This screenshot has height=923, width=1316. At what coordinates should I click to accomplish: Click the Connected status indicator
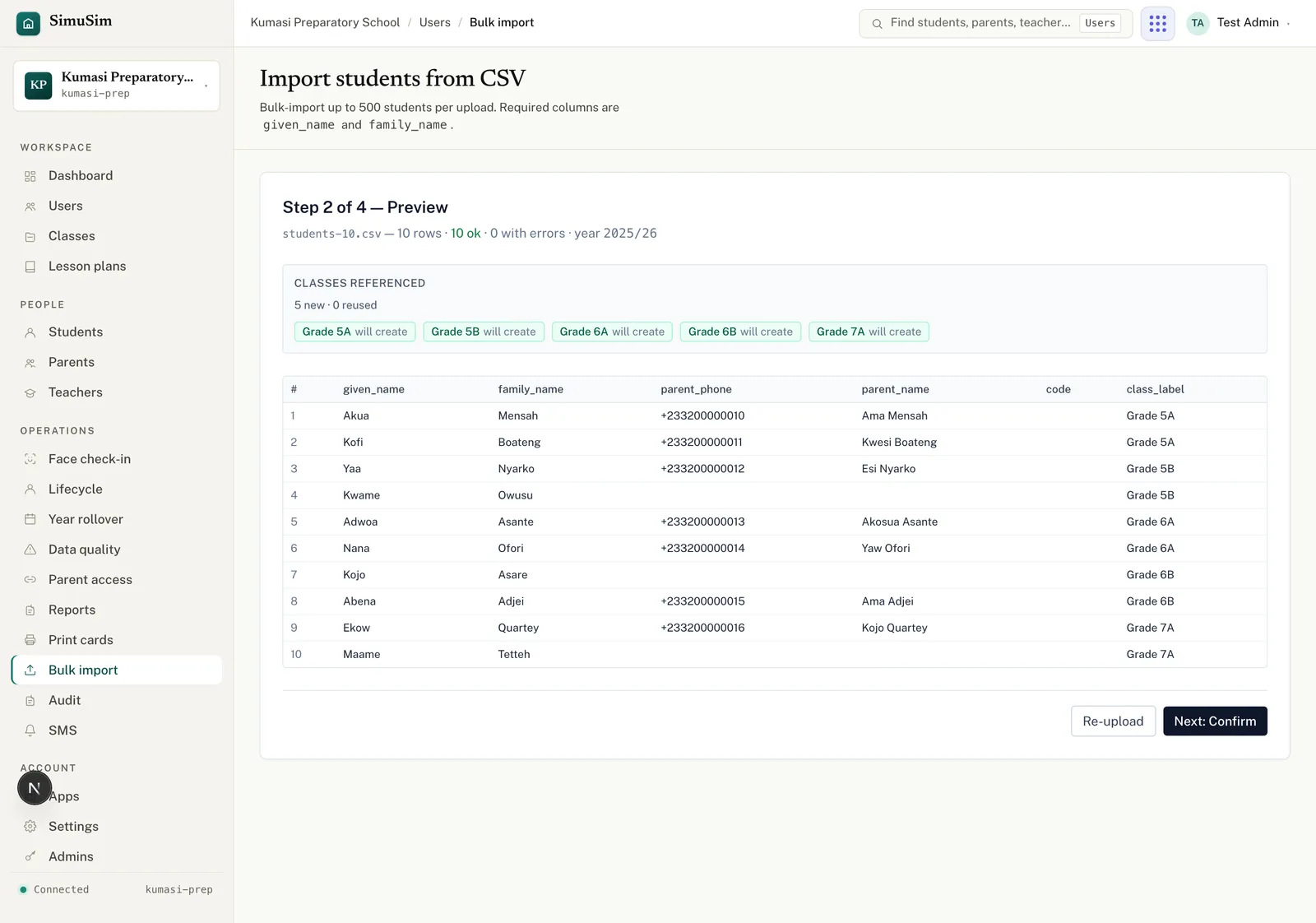[x=54, y=889]
